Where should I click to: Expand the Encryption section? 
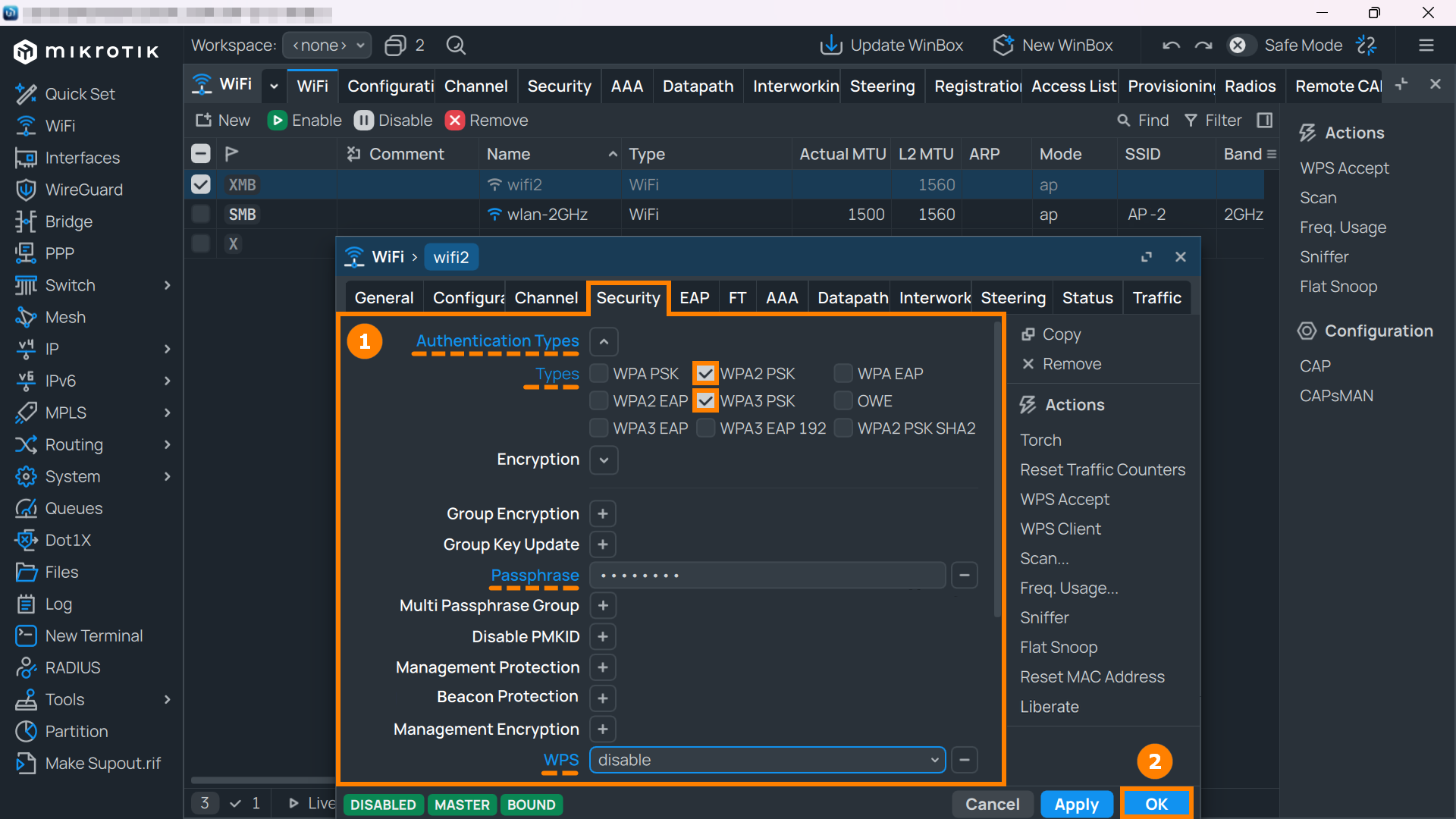[604, 460]
